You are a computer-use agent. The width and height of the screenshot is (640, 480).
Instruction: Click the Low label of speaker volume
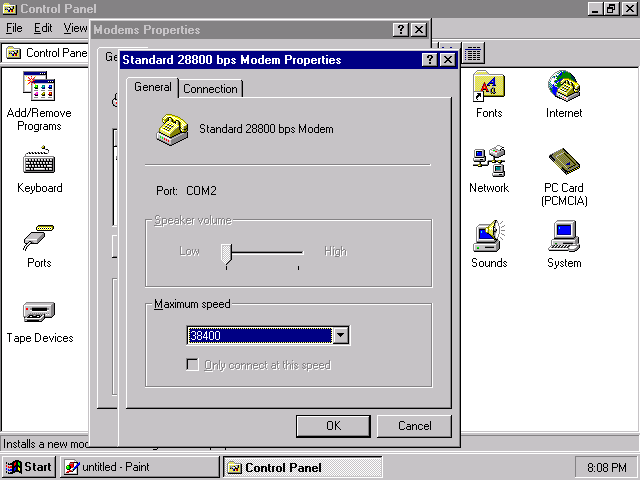tap(189, 251)
